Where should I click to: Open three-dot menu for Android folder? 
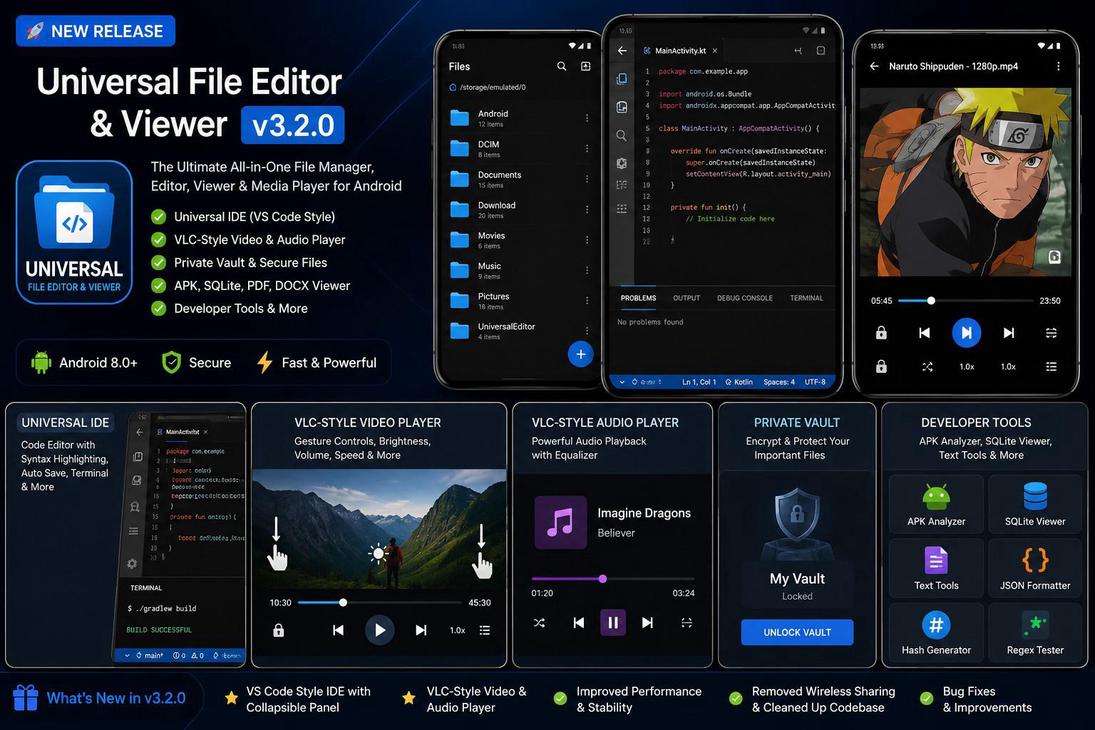587,118
